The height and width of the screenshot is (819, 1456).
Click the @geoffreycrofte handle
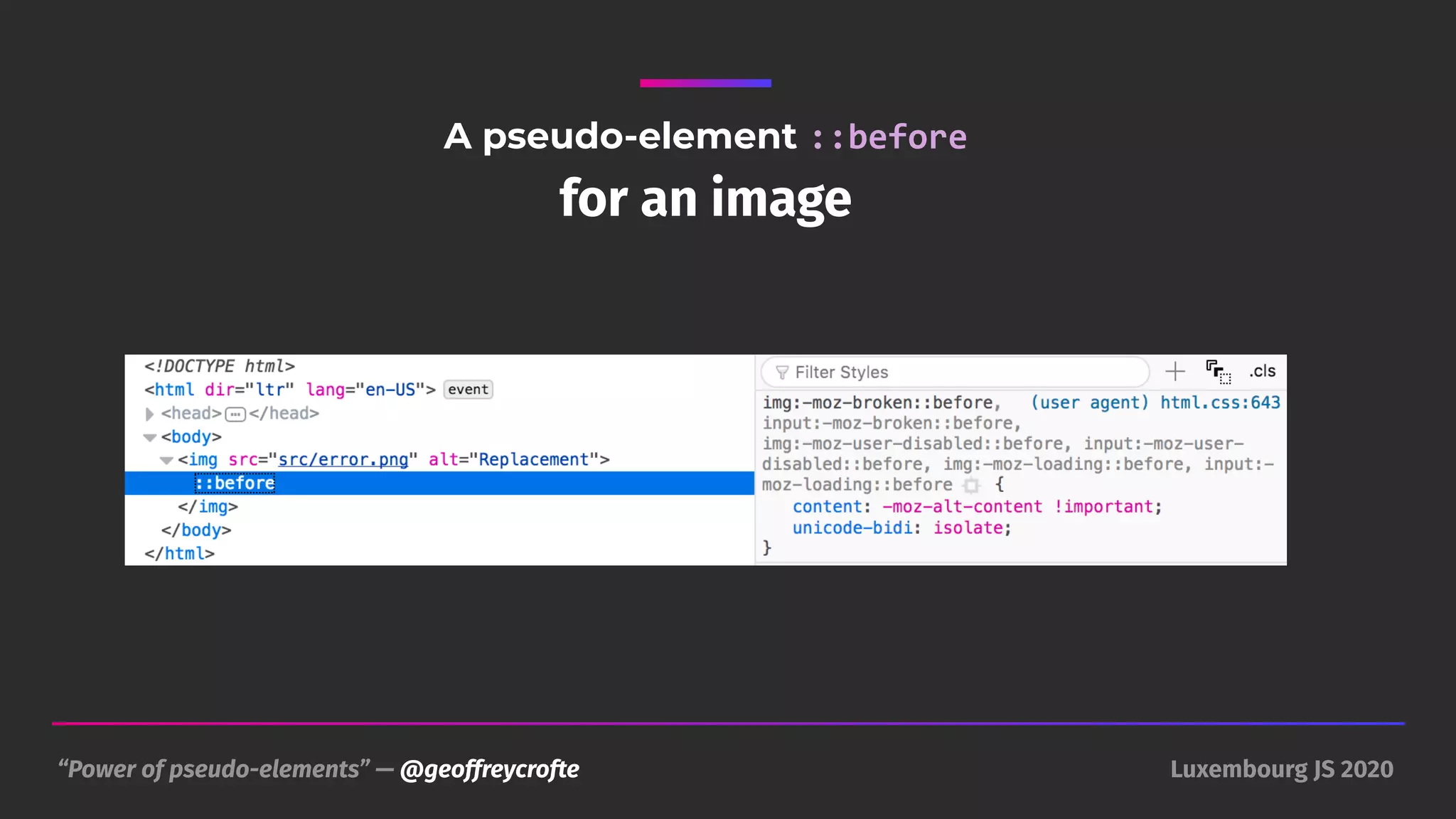[490, 769]
